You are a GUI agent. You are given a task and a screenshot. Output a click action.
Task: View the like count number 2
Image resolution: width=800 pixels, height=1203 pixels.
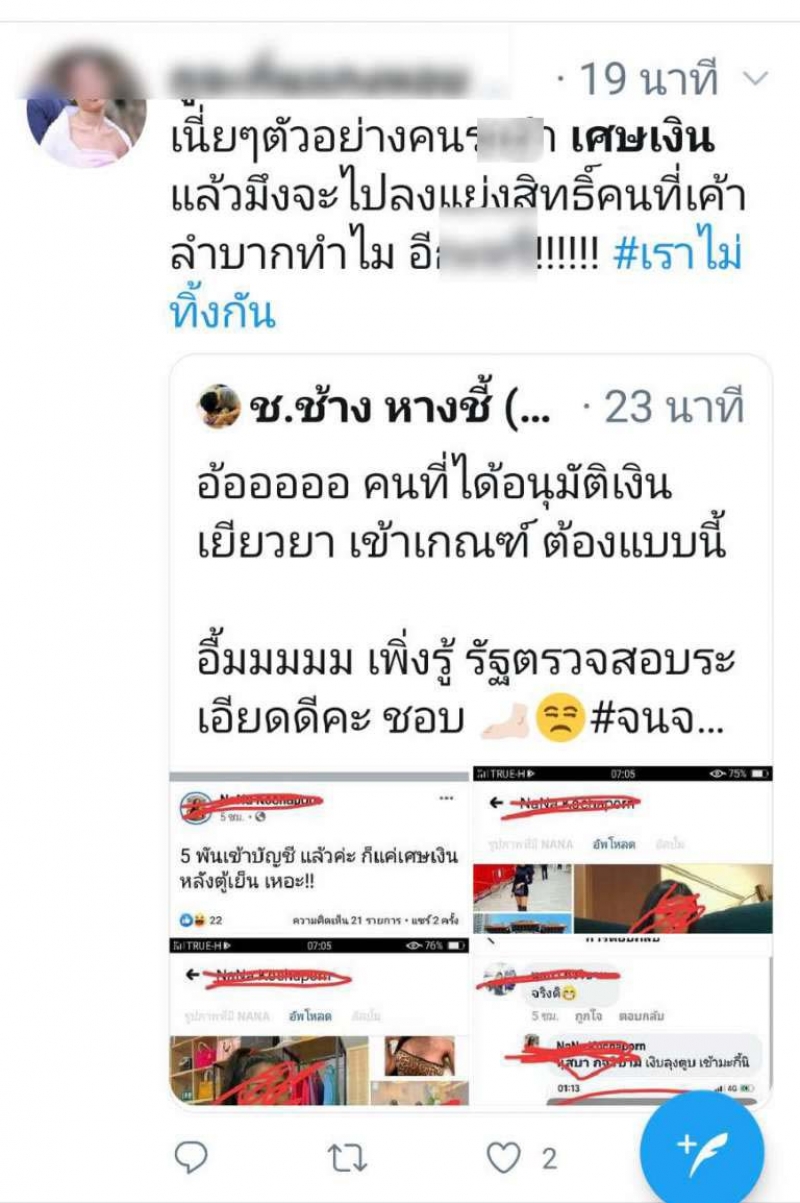[x=548, y=1159]
